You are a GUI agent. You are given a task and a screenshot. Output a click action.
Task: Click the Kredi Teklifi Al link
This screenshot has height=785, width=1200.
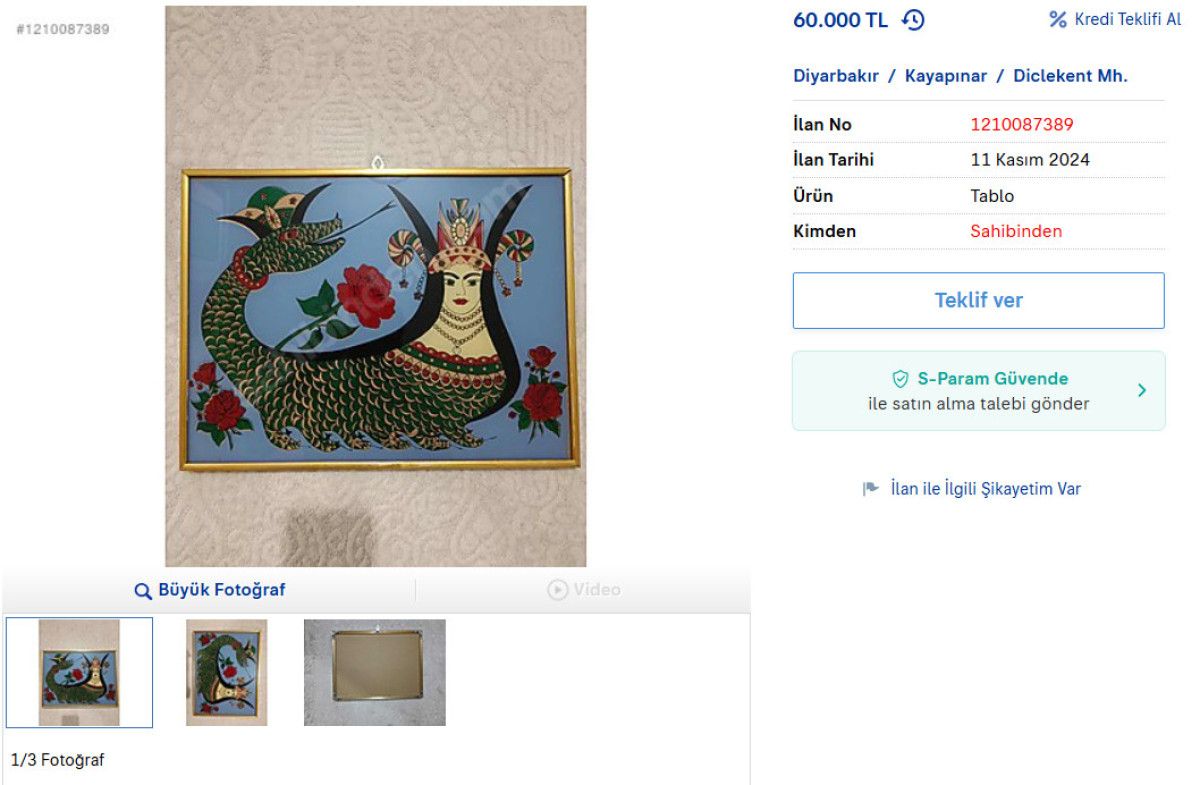(x=1128, y=20)
